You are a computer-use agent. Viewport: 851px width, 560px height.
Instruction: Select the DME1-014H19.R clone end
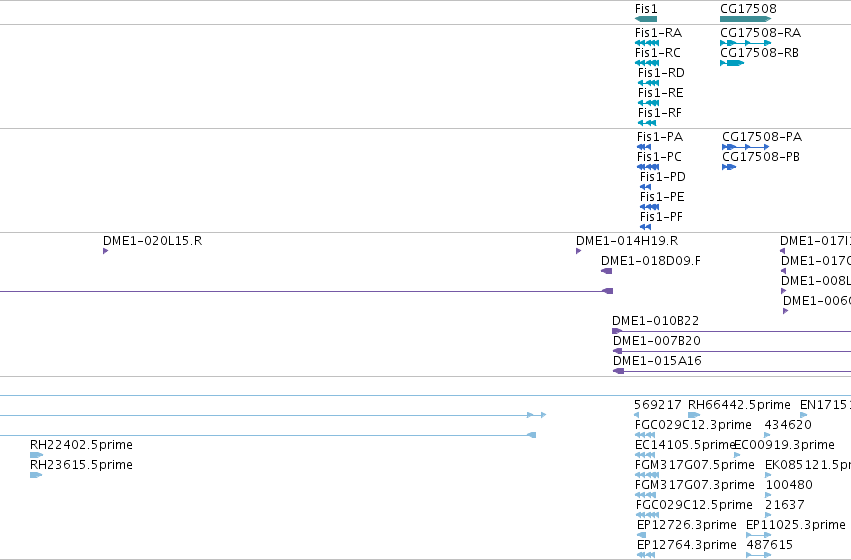tap(627, 241)
